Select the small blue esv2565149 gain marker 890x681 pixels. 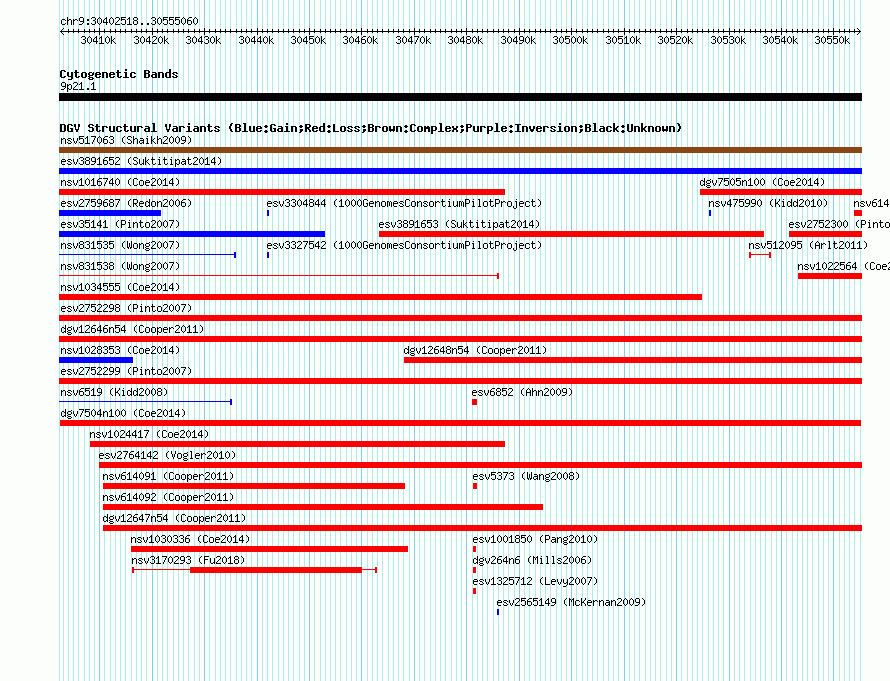(498, 612)
